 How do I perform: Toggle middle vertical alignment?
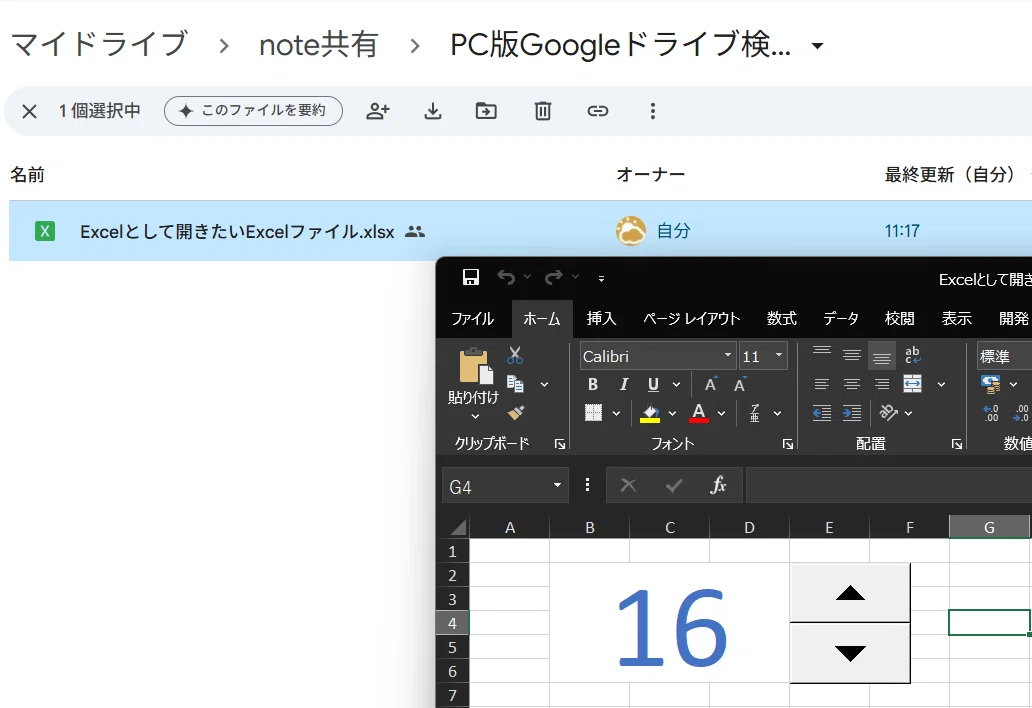(x=852, y=355)
